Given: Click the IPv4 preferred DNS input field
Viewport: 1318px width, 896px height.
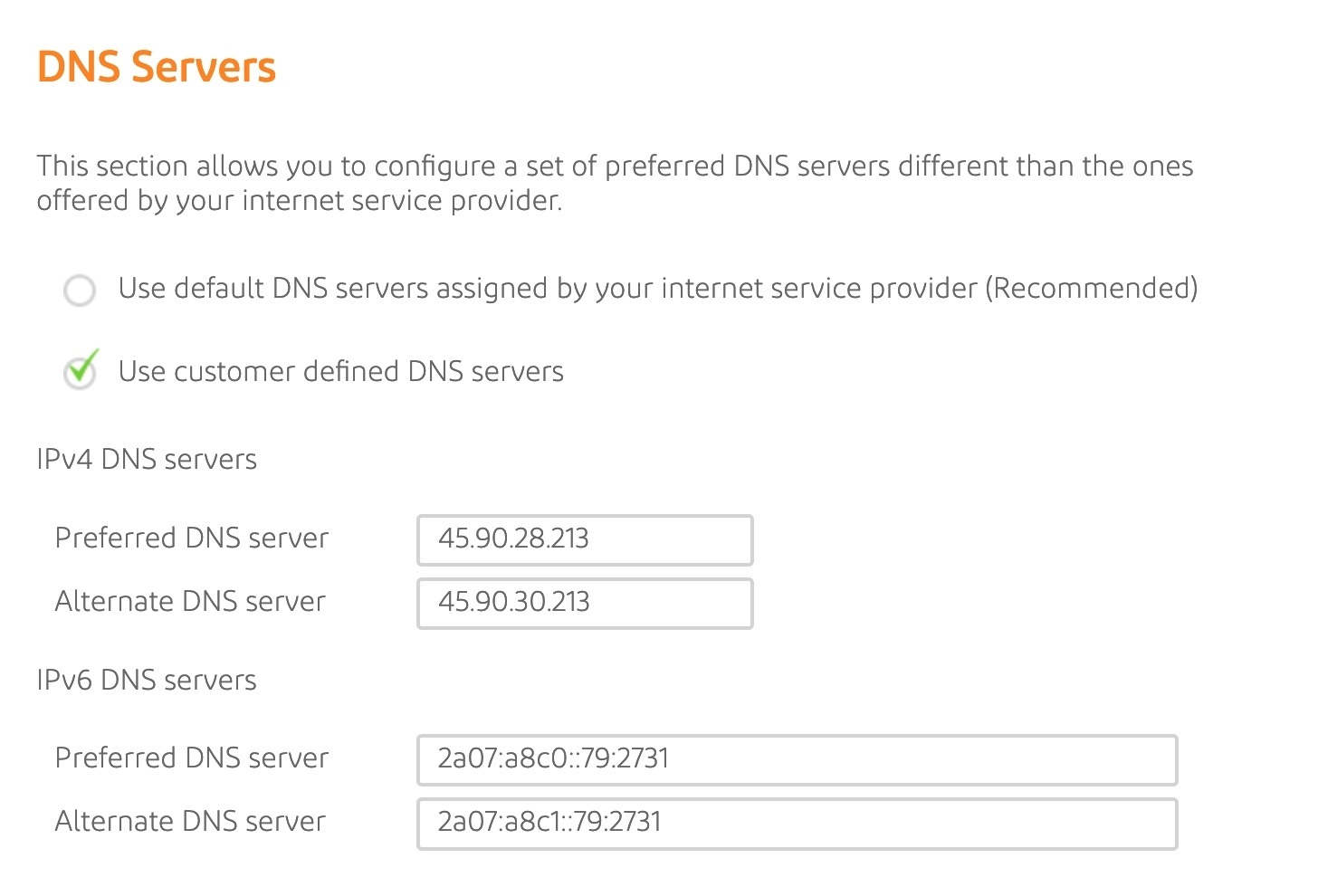Looking at the screenshot, I should (584, 539).
